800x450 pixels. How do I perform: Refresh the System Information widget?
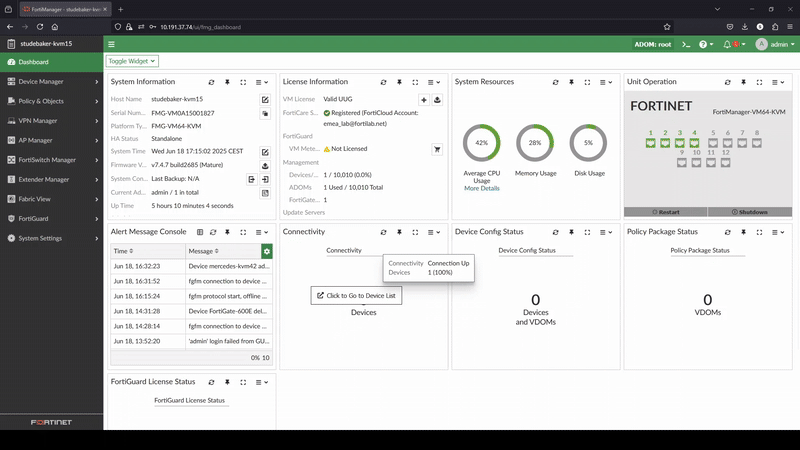tap(211, 82)
